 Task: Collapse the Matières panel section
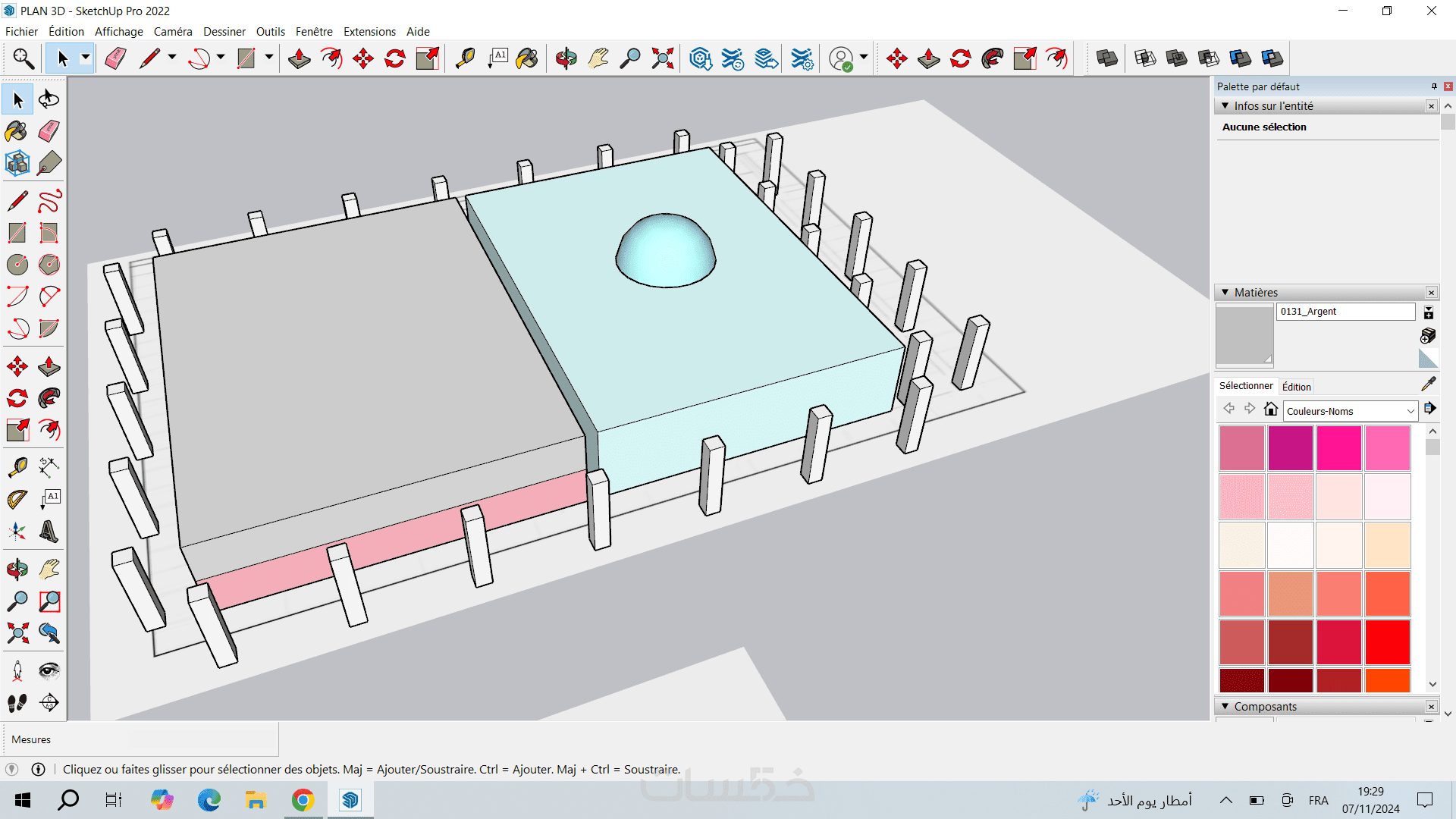1225,293
